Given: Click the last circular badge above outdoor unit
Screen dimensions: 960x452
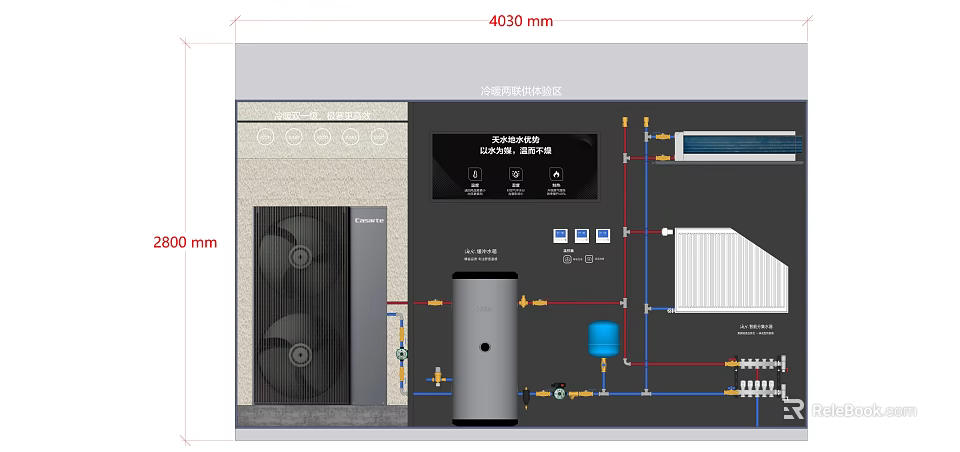Looking at the screenshot, I should point(380,137).
